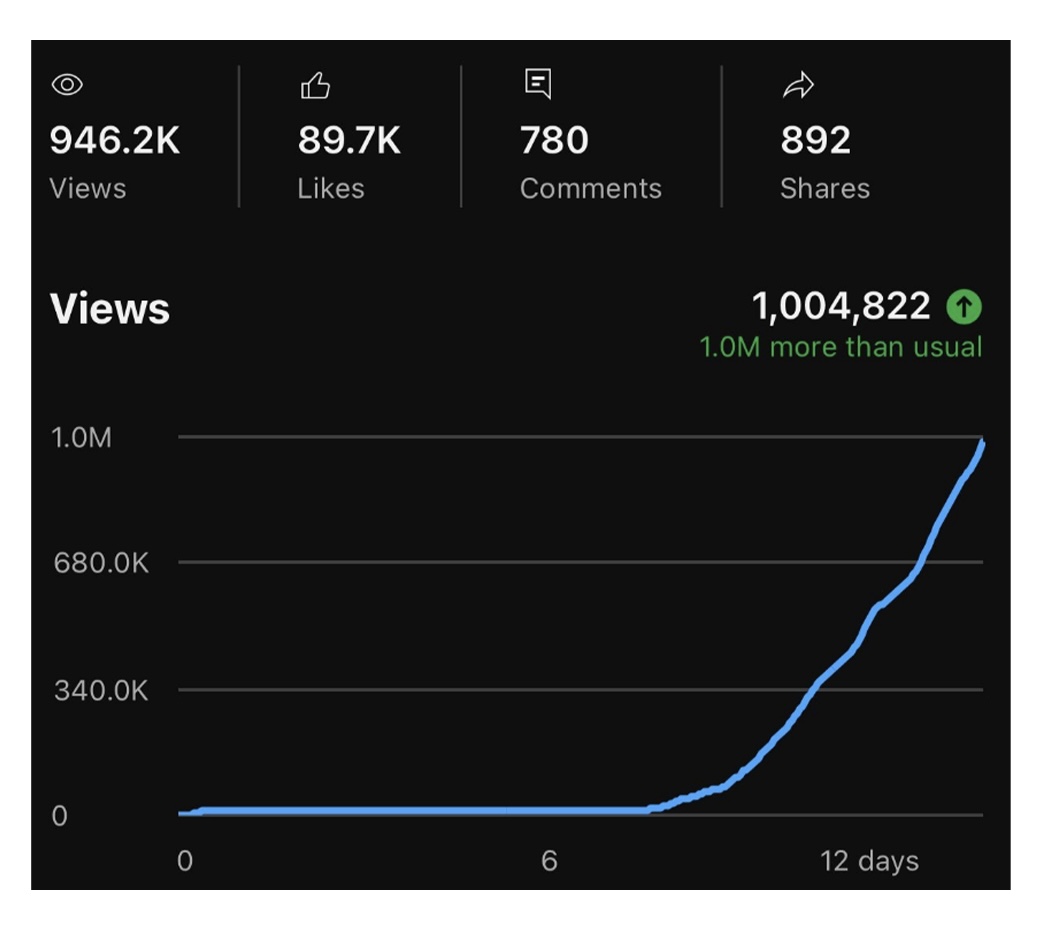The height and width of the screenshot is (925, 1043).
Task: Click the comment bubble icon
Action: click(x=538, y=84)
